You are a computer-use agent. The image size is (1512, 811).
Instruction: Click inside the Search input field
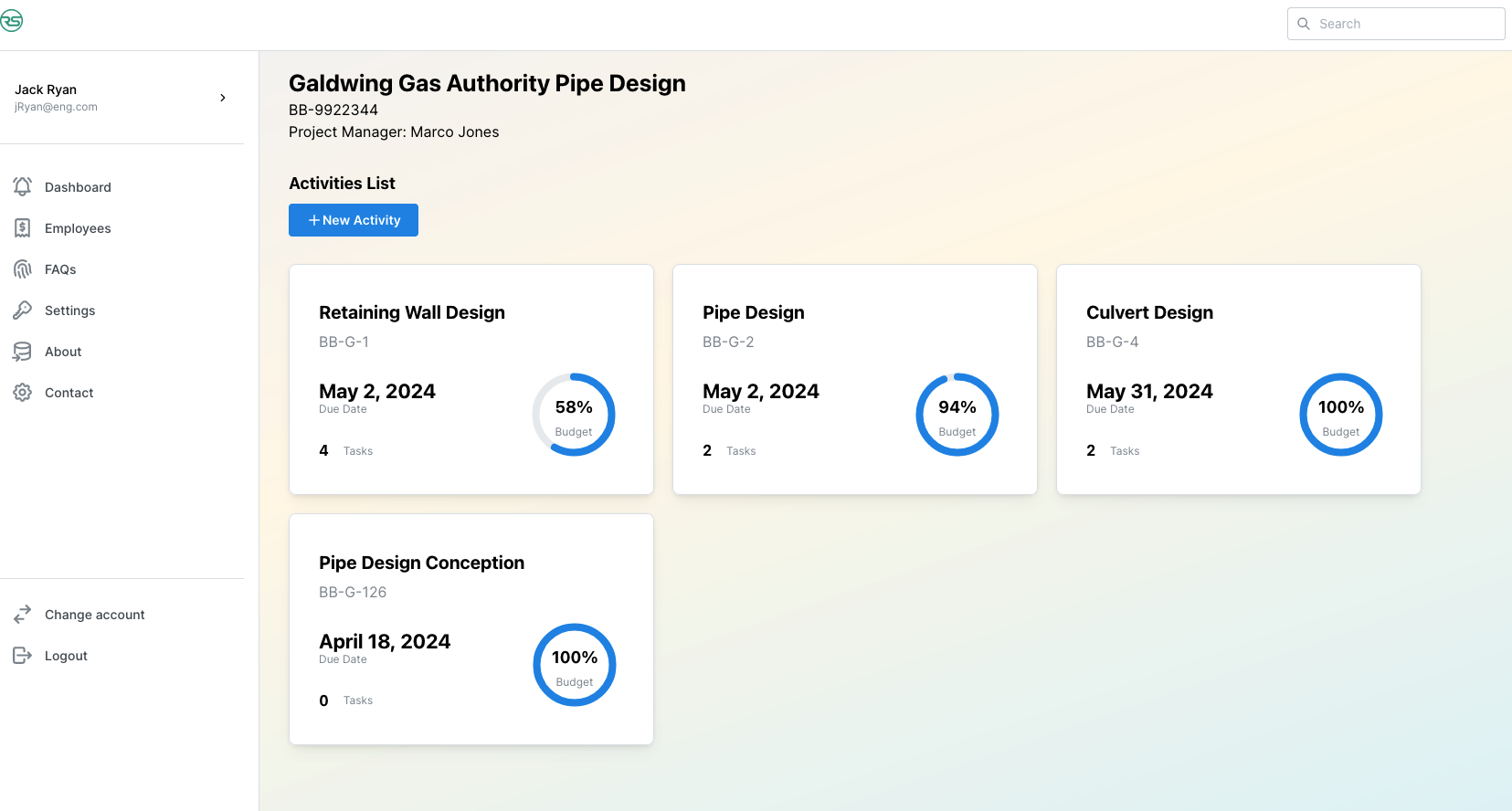pyautogui.click(x=1396, y=24)
